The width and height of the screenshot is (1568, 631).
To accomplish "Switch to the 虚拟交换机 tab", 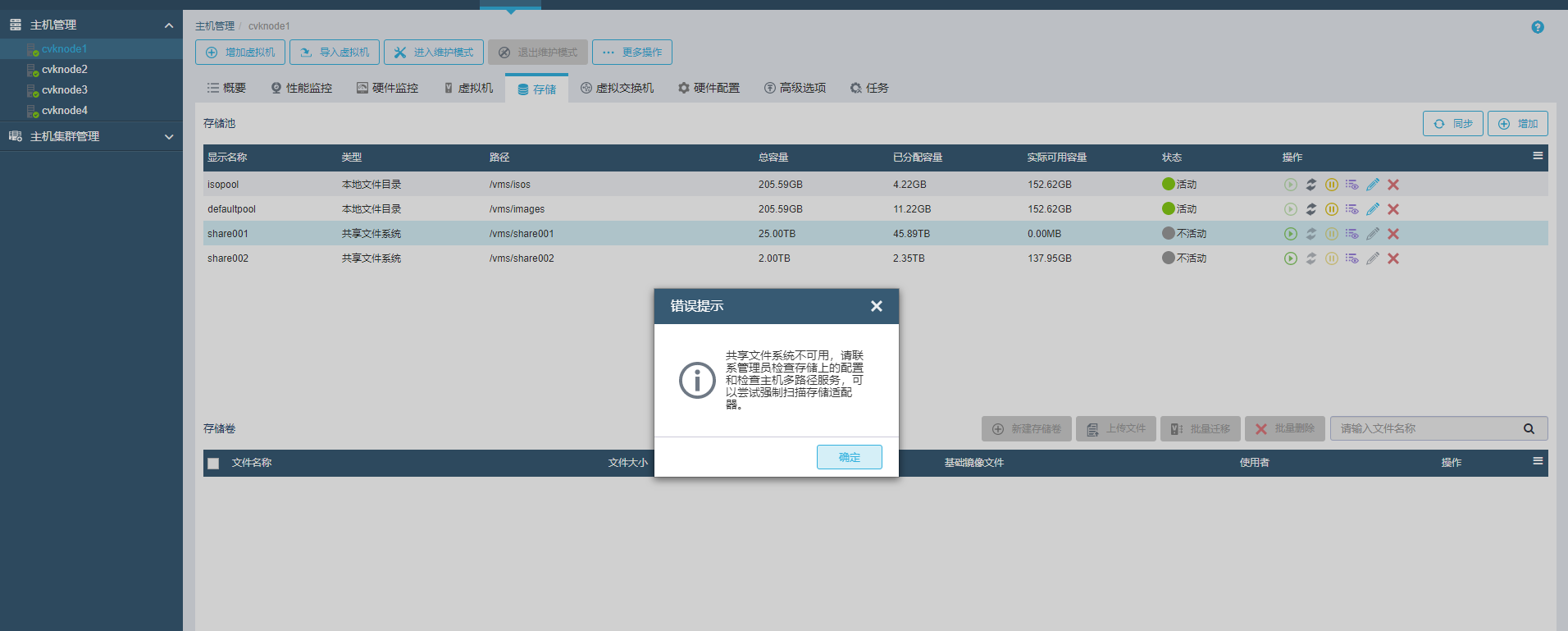I will click(618, 88).
